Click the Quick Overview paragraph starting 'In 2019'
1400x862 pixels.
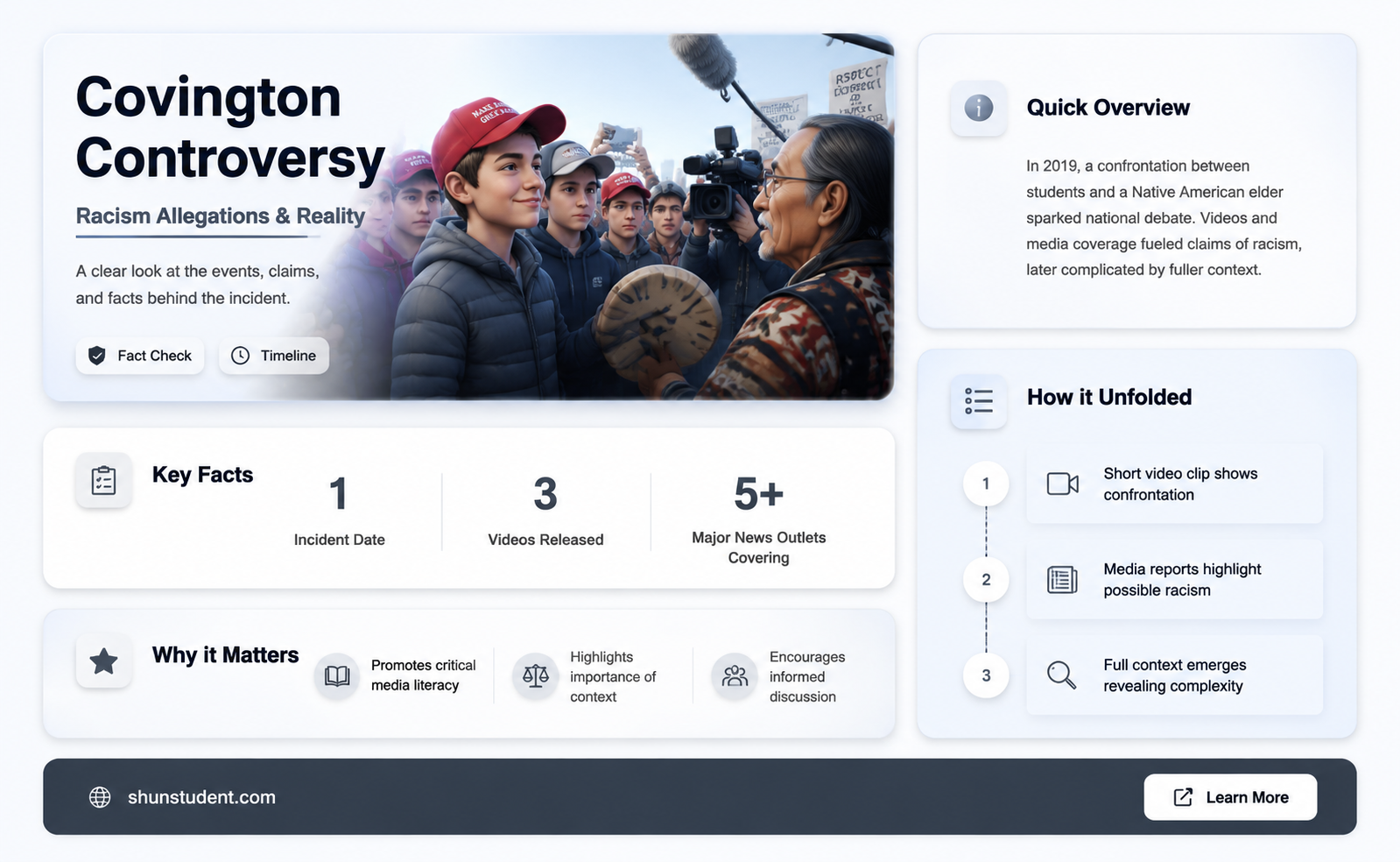pos(1164,218)
